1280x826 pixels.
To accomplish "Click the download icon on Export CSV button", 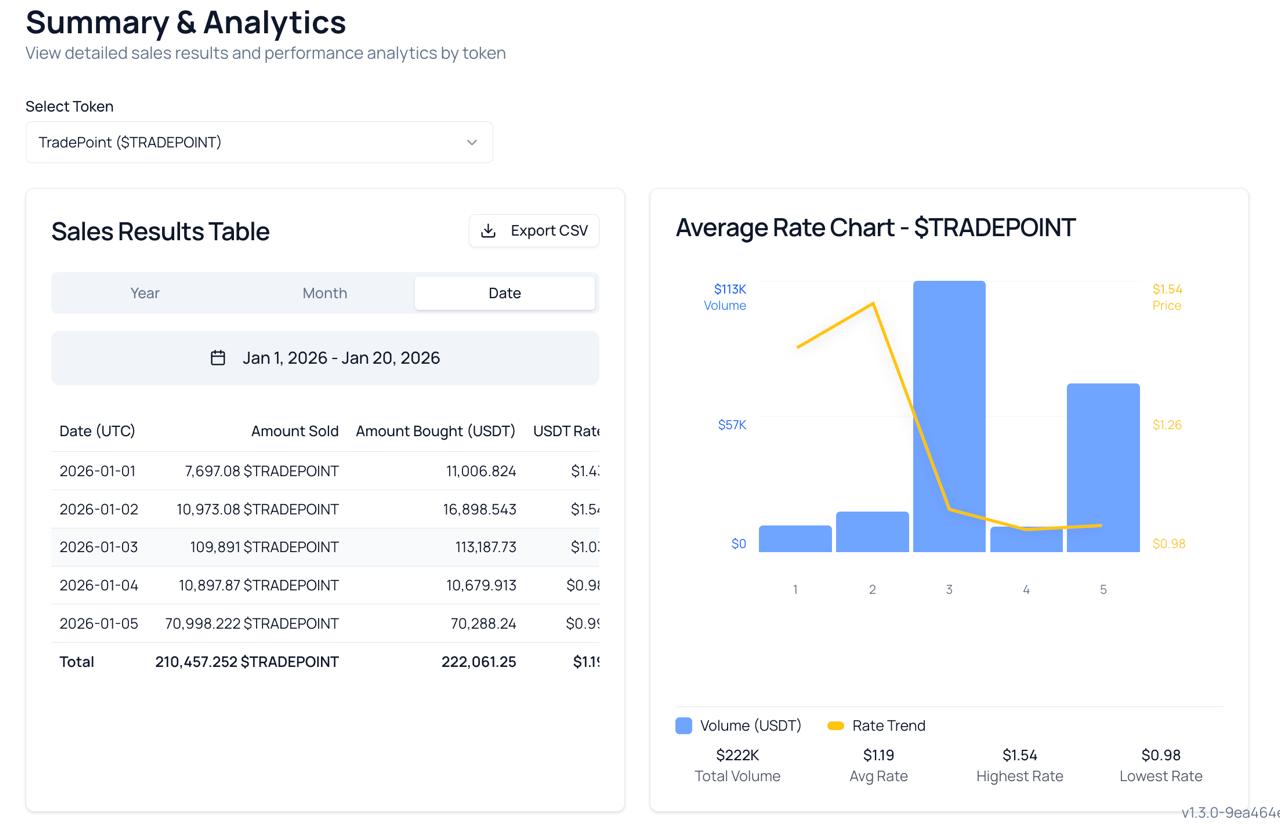I will click(487, 230).
